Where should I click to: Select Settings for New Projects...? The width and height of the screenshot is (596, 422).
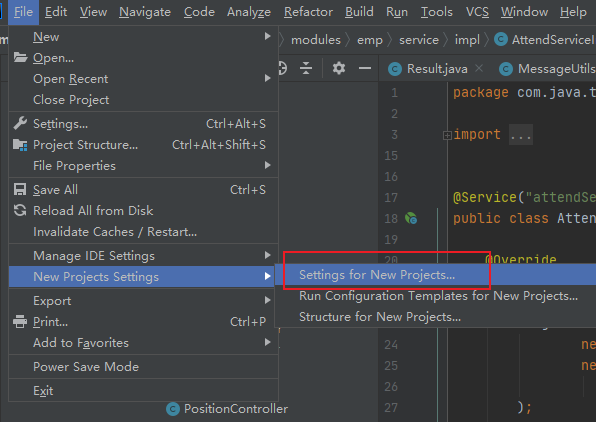pos(436,274)
